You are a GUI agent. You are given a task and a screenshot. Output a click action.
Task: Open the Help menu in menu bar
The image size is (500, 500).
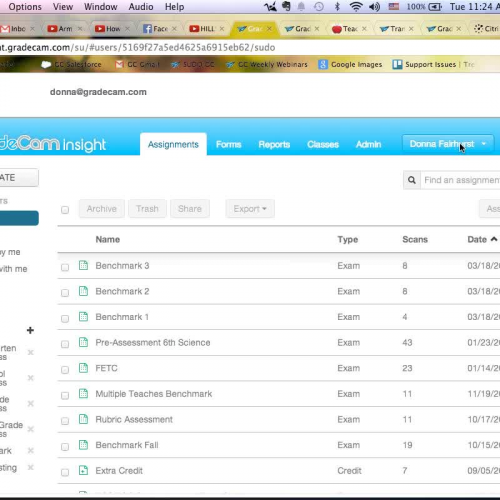pos(174,7)
